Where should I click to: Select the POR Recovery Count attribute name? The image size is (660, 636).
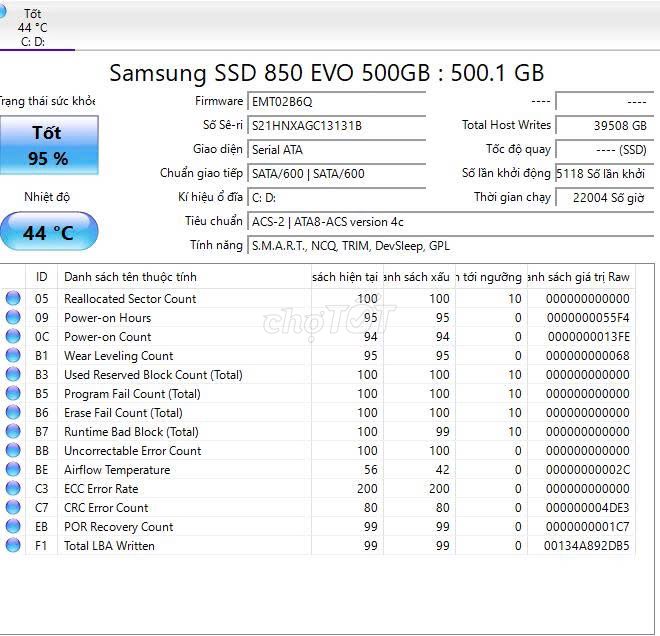click(118, 527)
